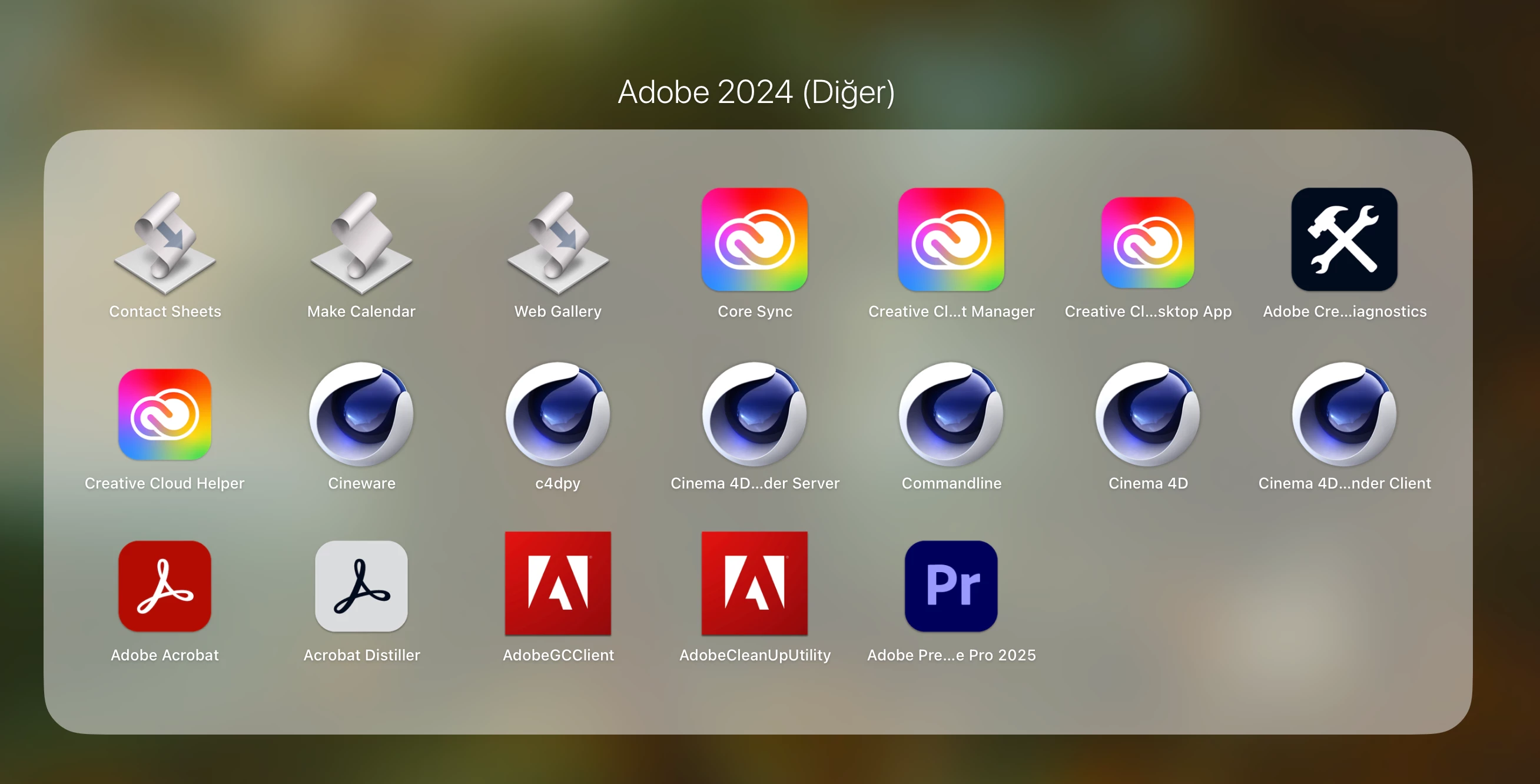Screen dimensions: 1540x784
Task: Launch AdobeCleanUpUtility
Action: [x=755, y=583]
